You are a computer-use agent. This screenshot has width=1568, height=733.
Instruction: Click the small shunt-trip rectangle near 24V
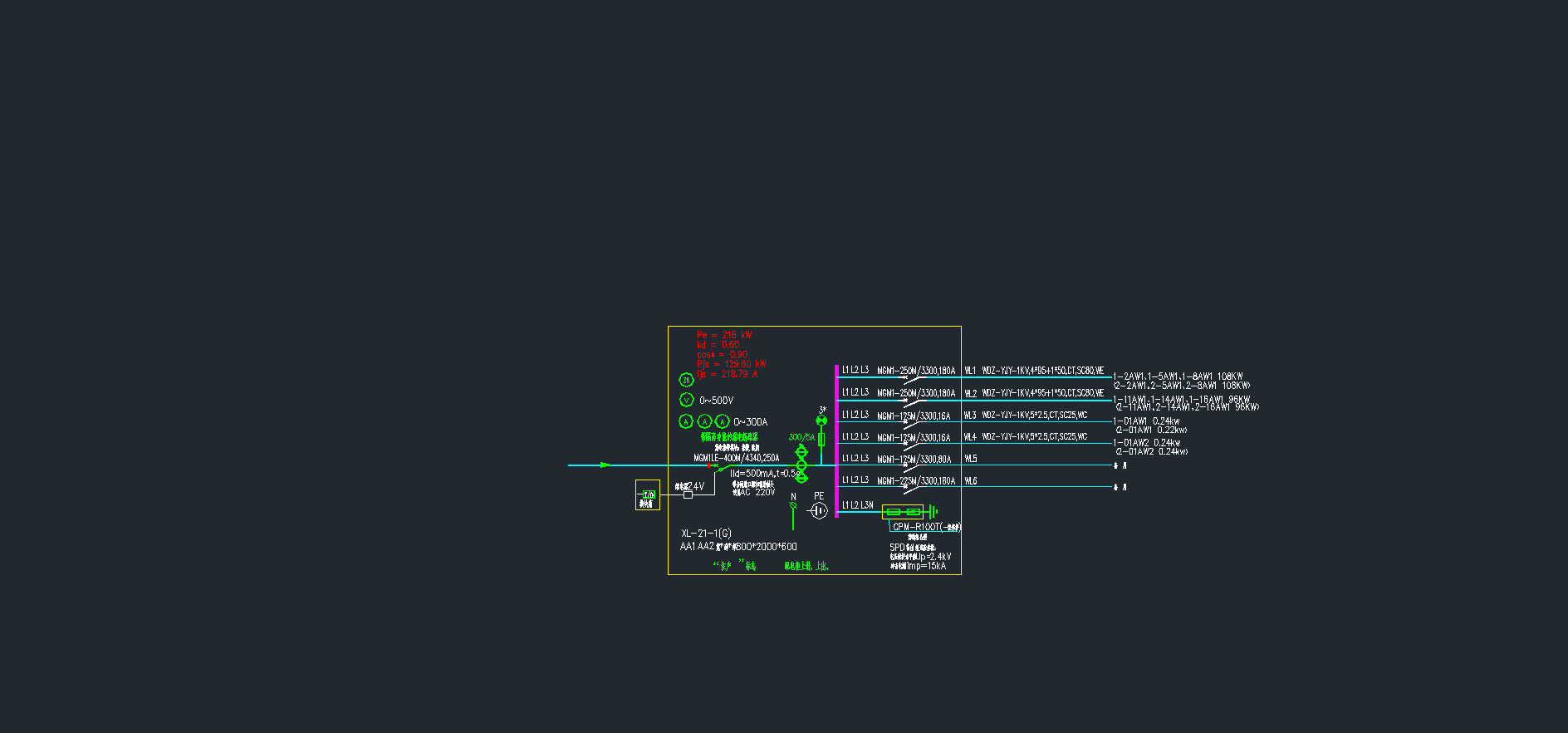coord(688,494)
